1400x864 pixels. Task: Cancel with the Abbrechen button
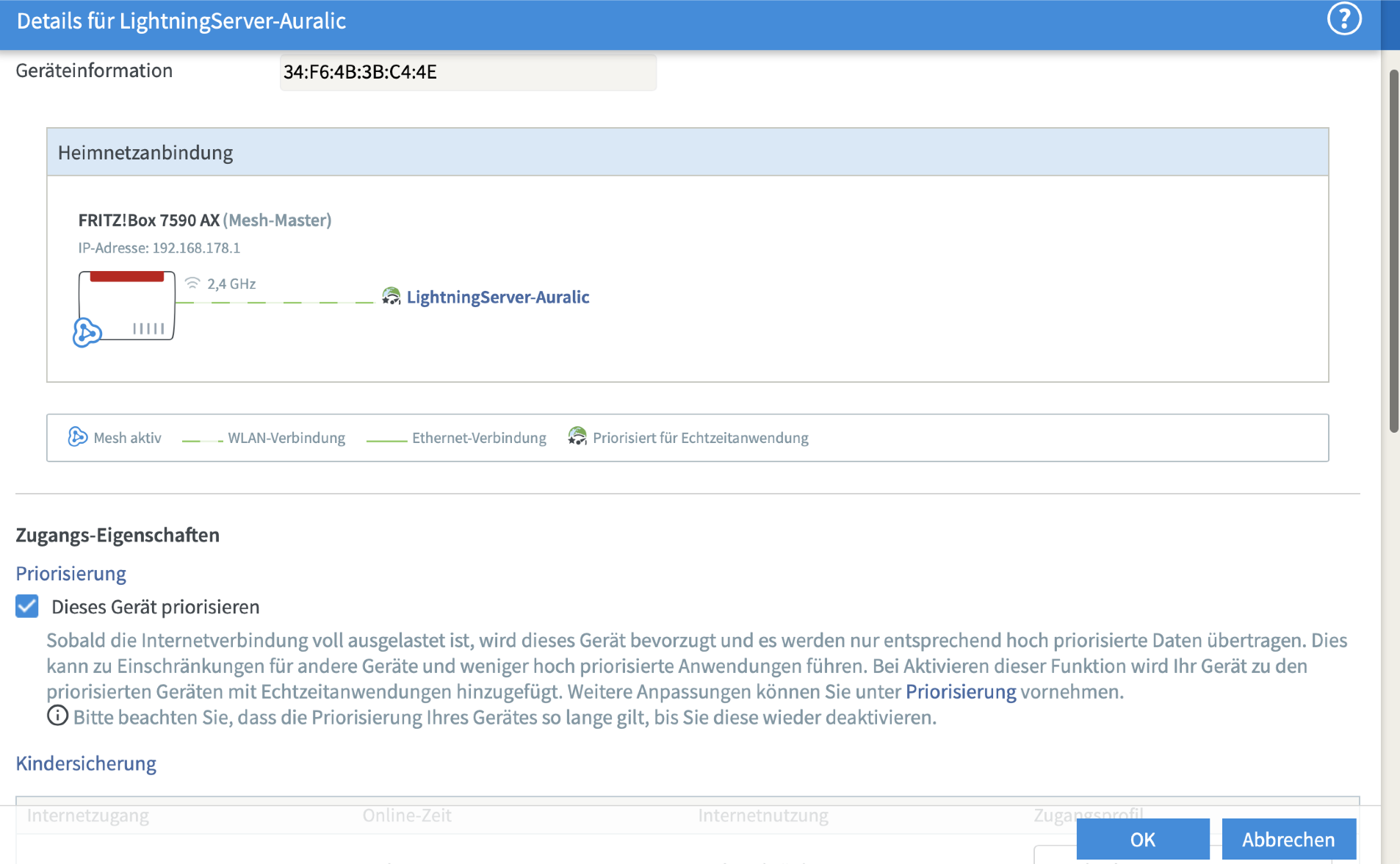coord(1288,839)
